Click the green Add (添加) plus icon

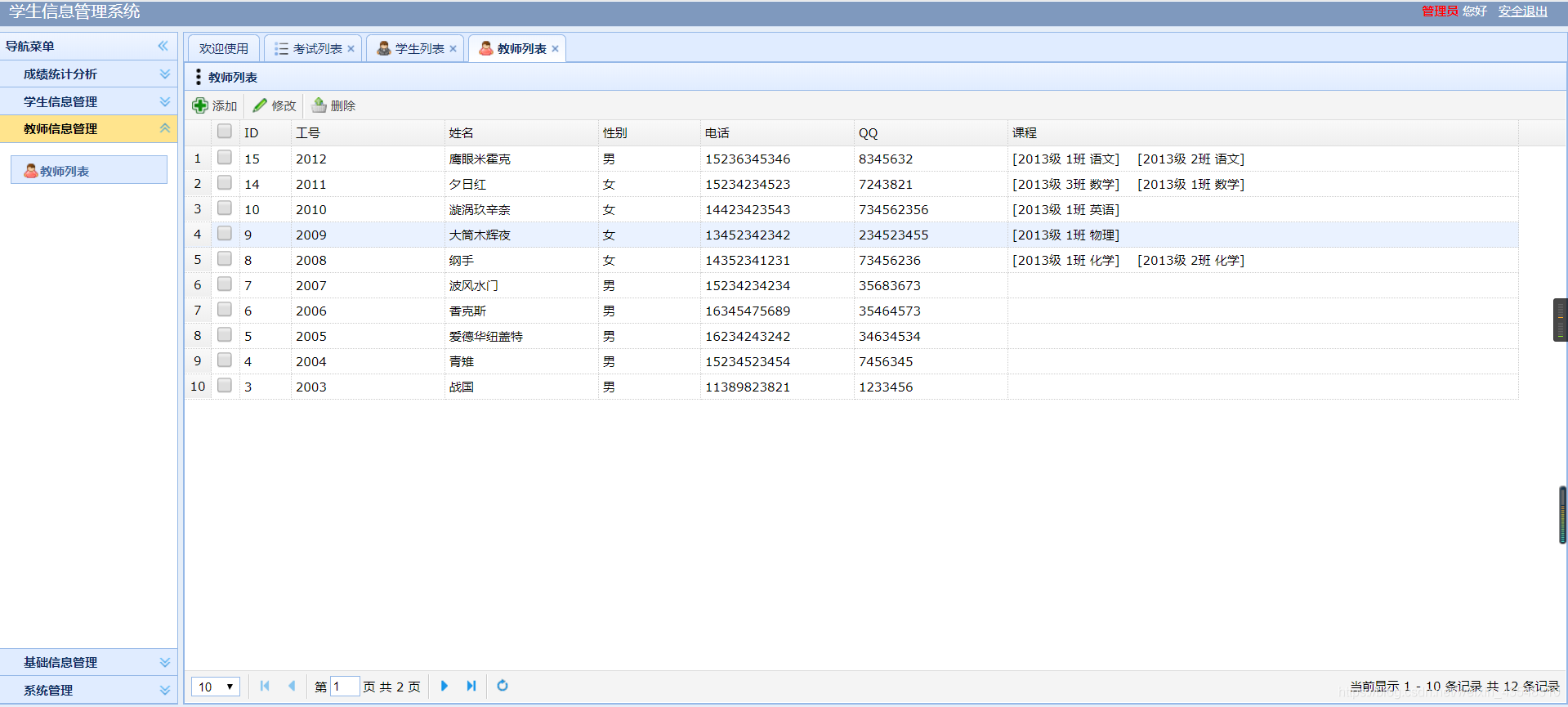200,105
